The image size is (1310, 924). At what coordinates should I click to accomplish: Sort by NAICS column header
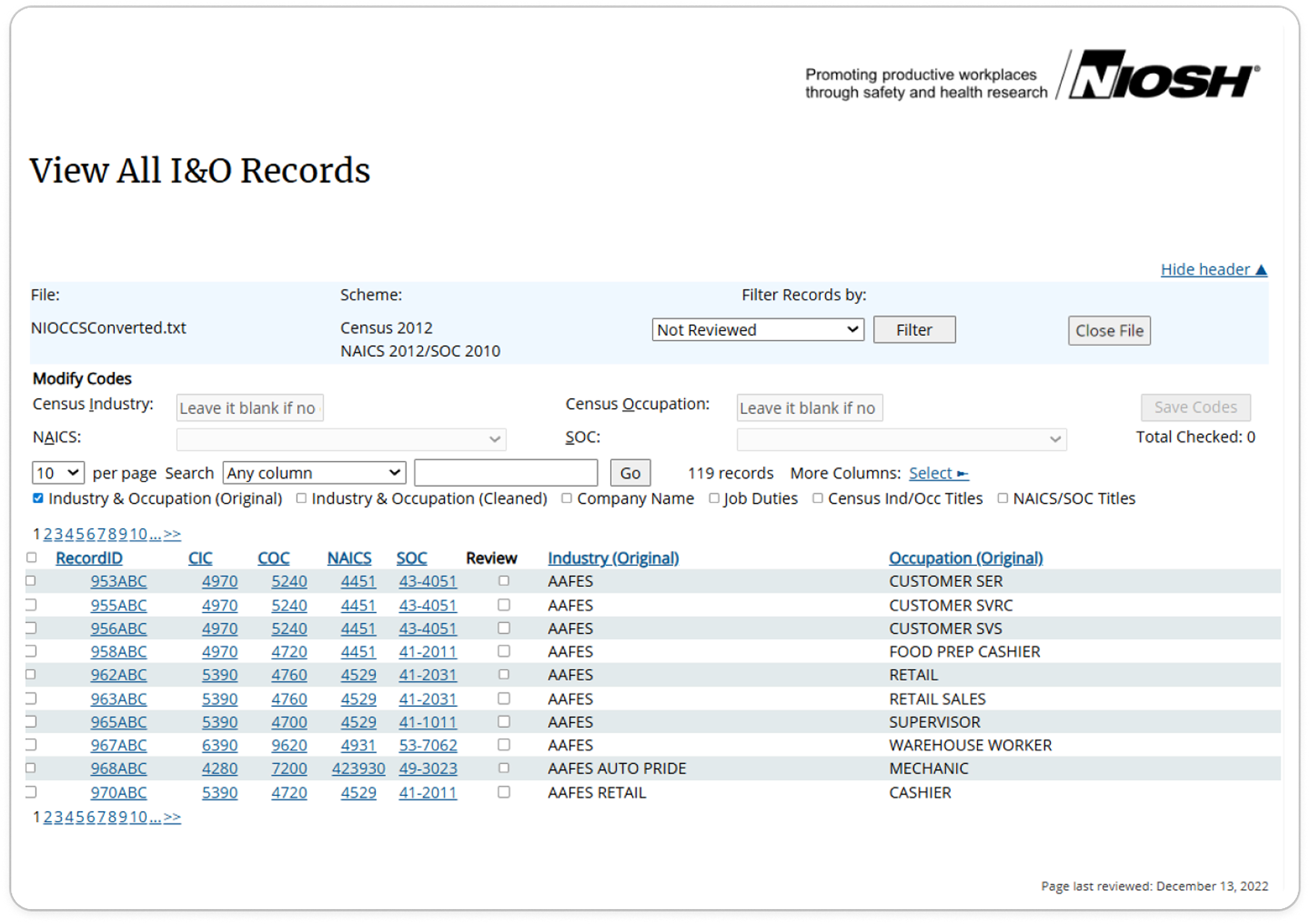tap(349, 558)
